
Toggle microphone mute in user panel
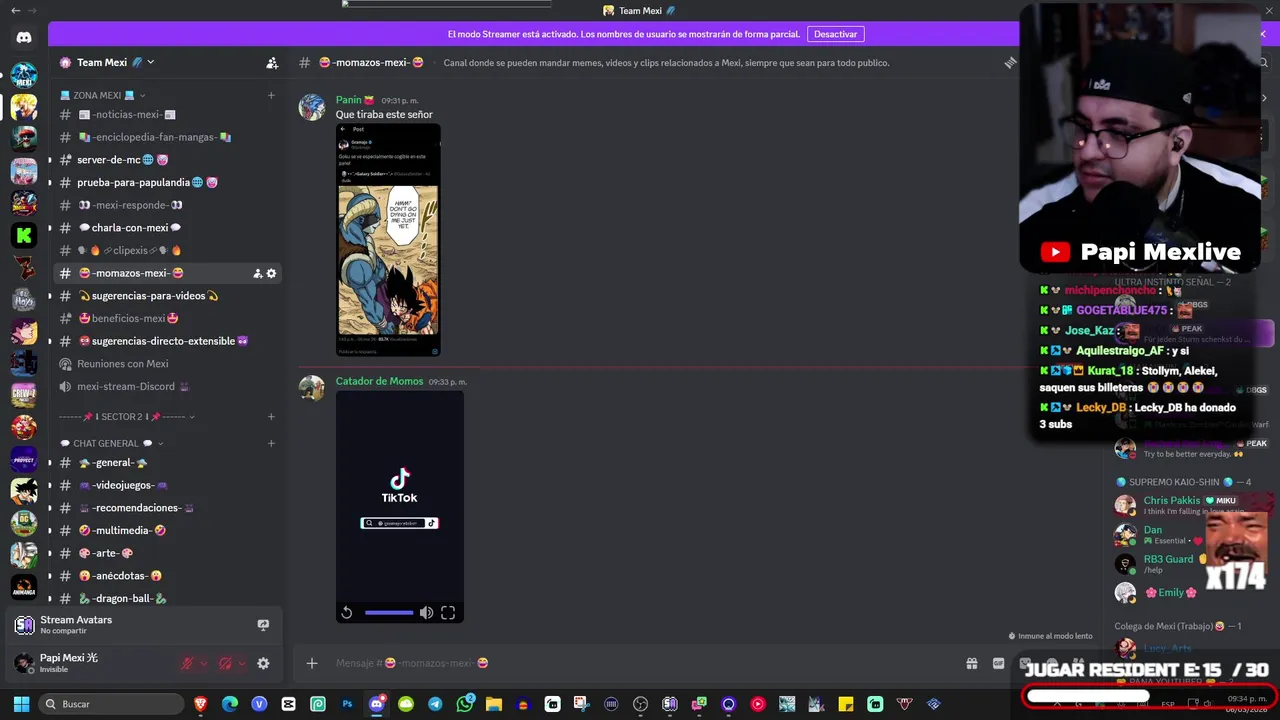click(x=187, y=663)
